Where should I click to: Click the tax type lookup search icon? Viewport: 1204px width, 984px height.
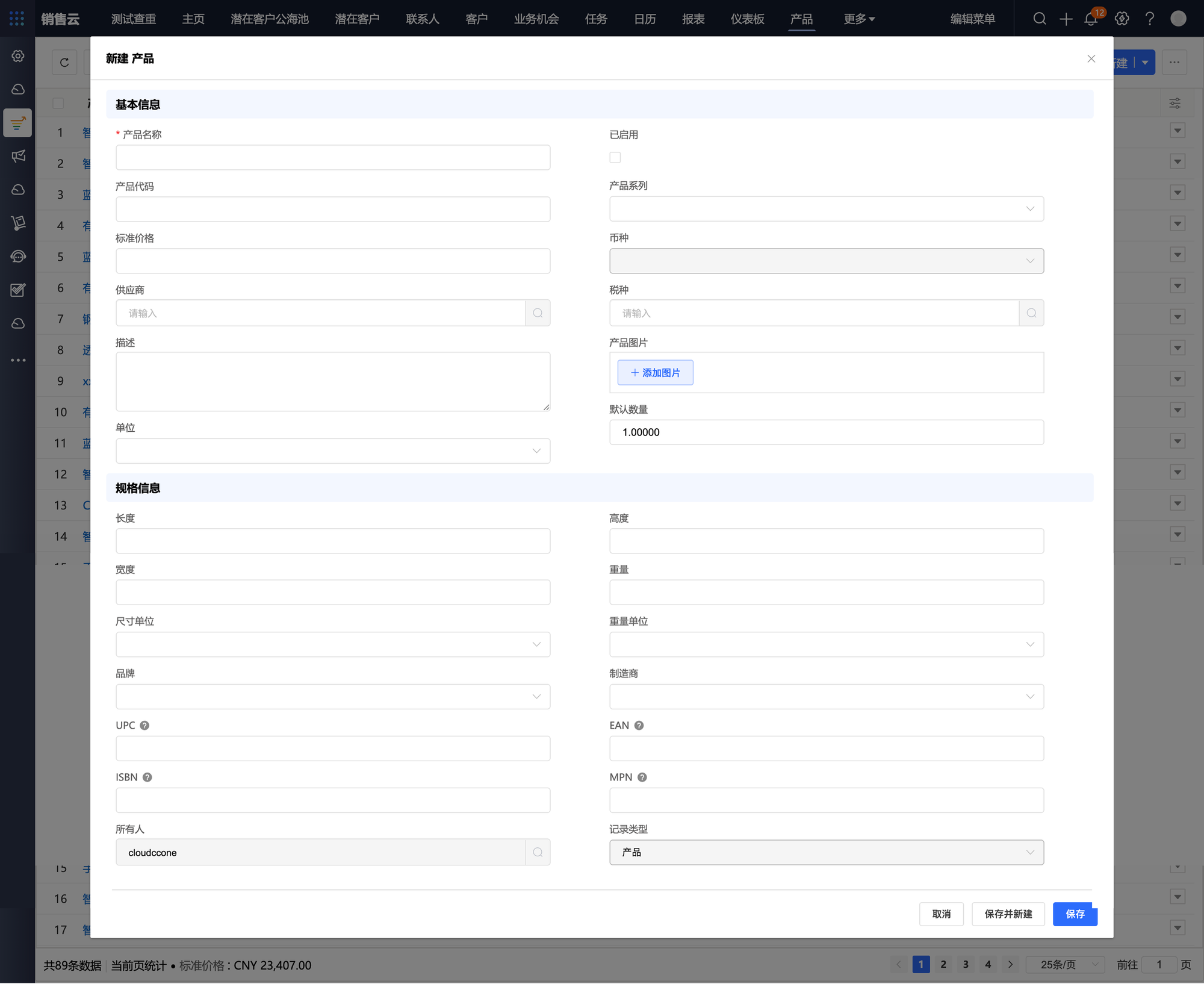1031,313
